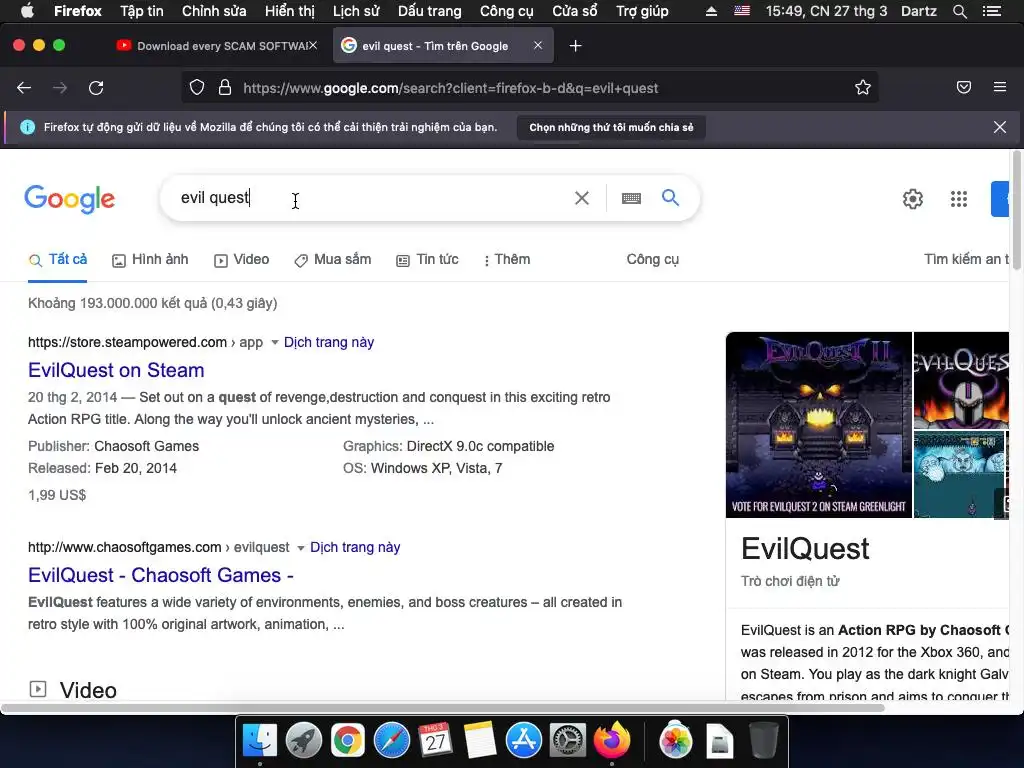Switch to Tin tức results tab

click(427, 259)
